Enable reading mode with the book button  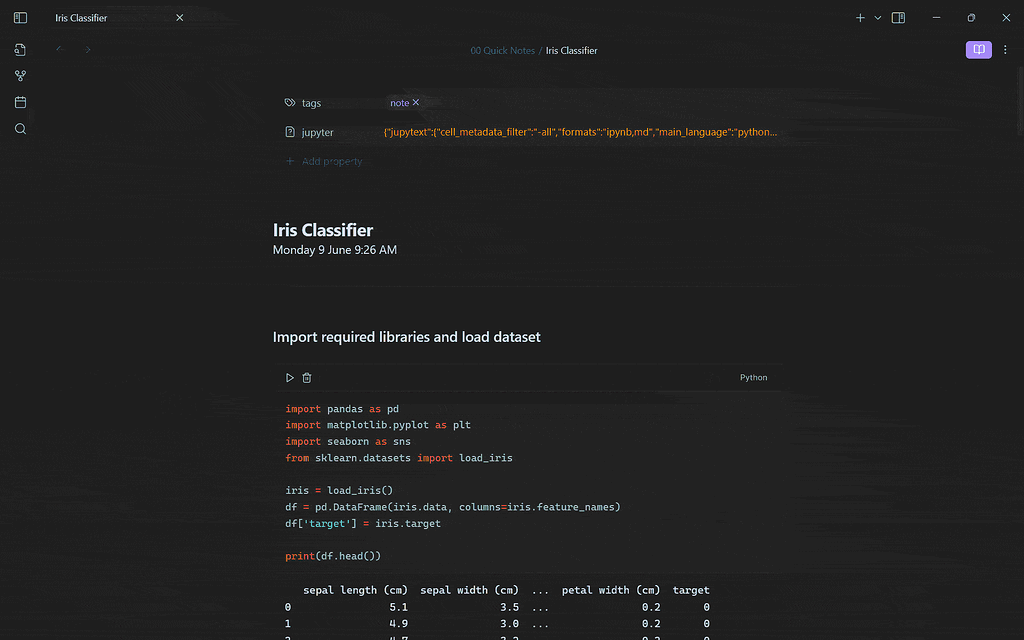[x=978, y=49]
